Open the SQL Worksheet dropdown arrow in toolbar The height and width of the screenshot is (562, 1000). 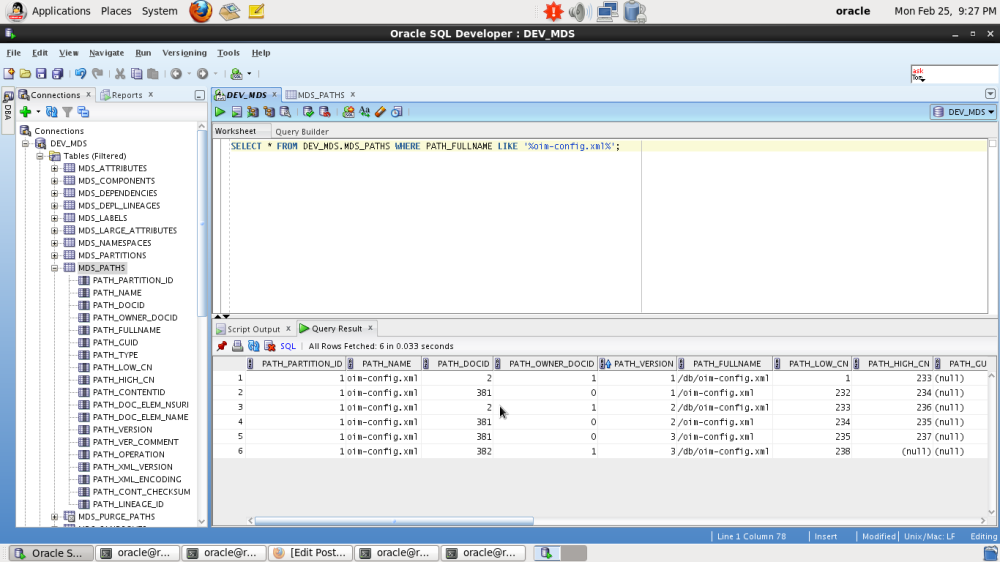(249, 74)
